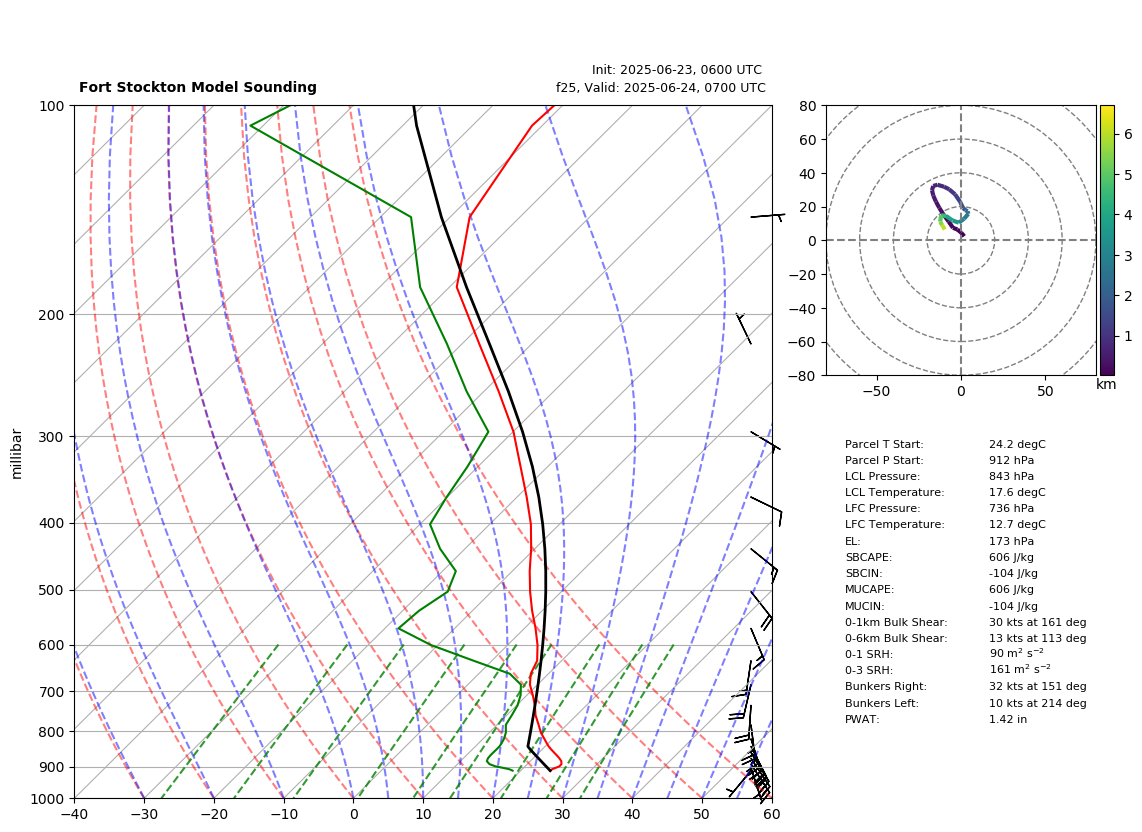This screenshot has width=1142, height=832.
Task: Click the 6 tick on the color bar
Action: pos(1127,134)
